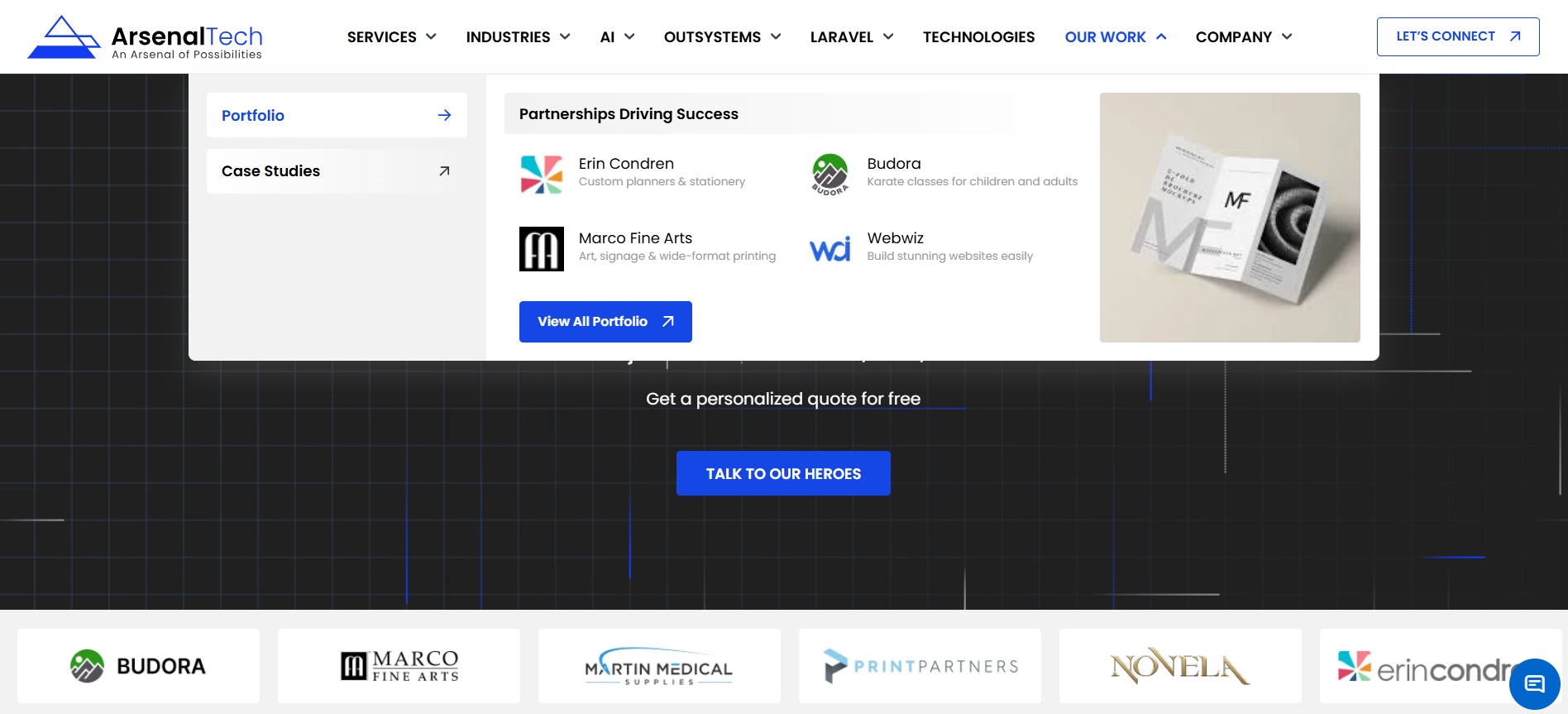The height and width of the screenshot is (714, 1568).
Task: Open the Marco Fine Arts portfolio link
Action: point(635,238)
